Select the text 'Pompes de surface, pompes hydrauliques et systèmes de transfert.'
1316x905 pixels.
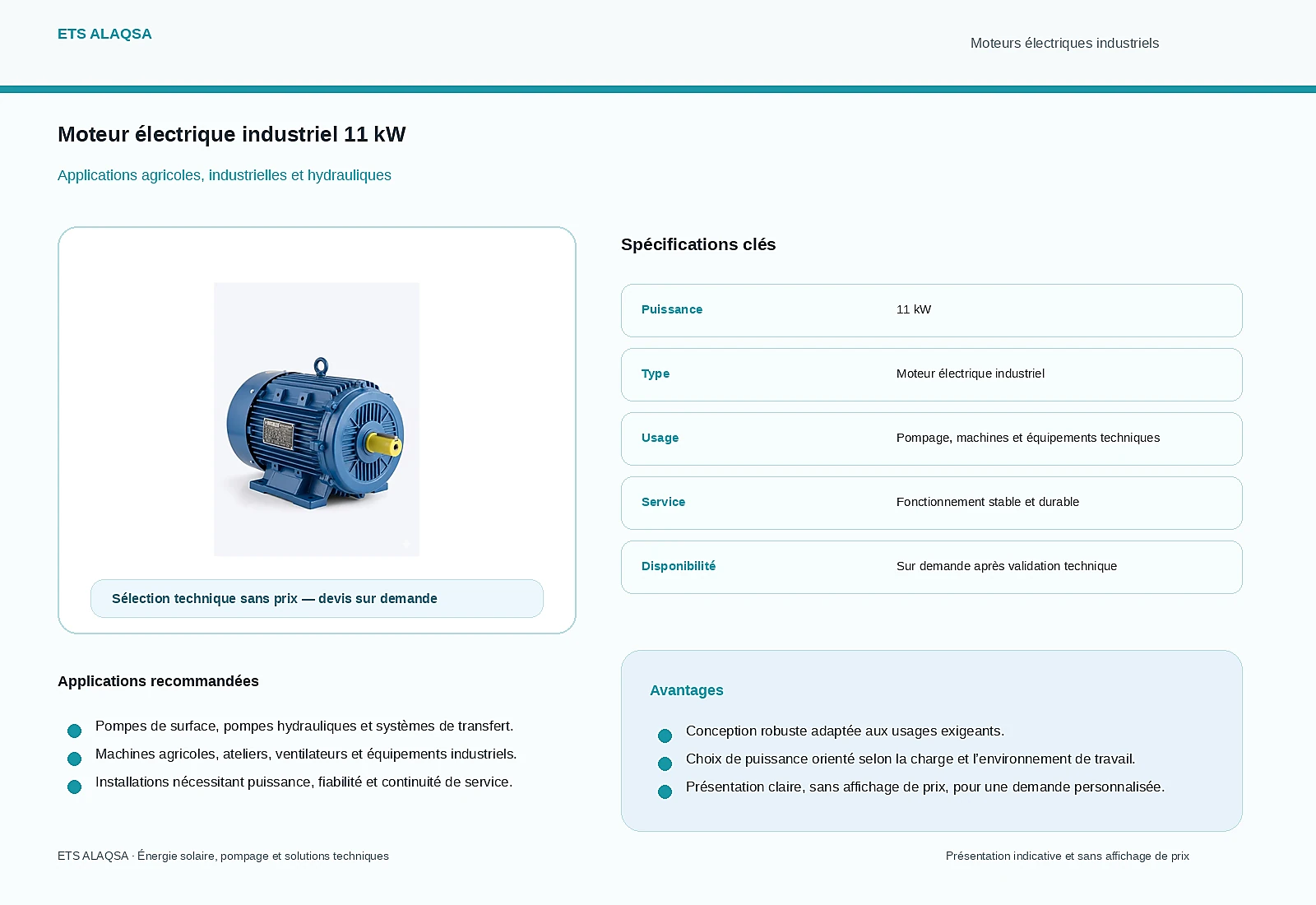coord(304,726)
